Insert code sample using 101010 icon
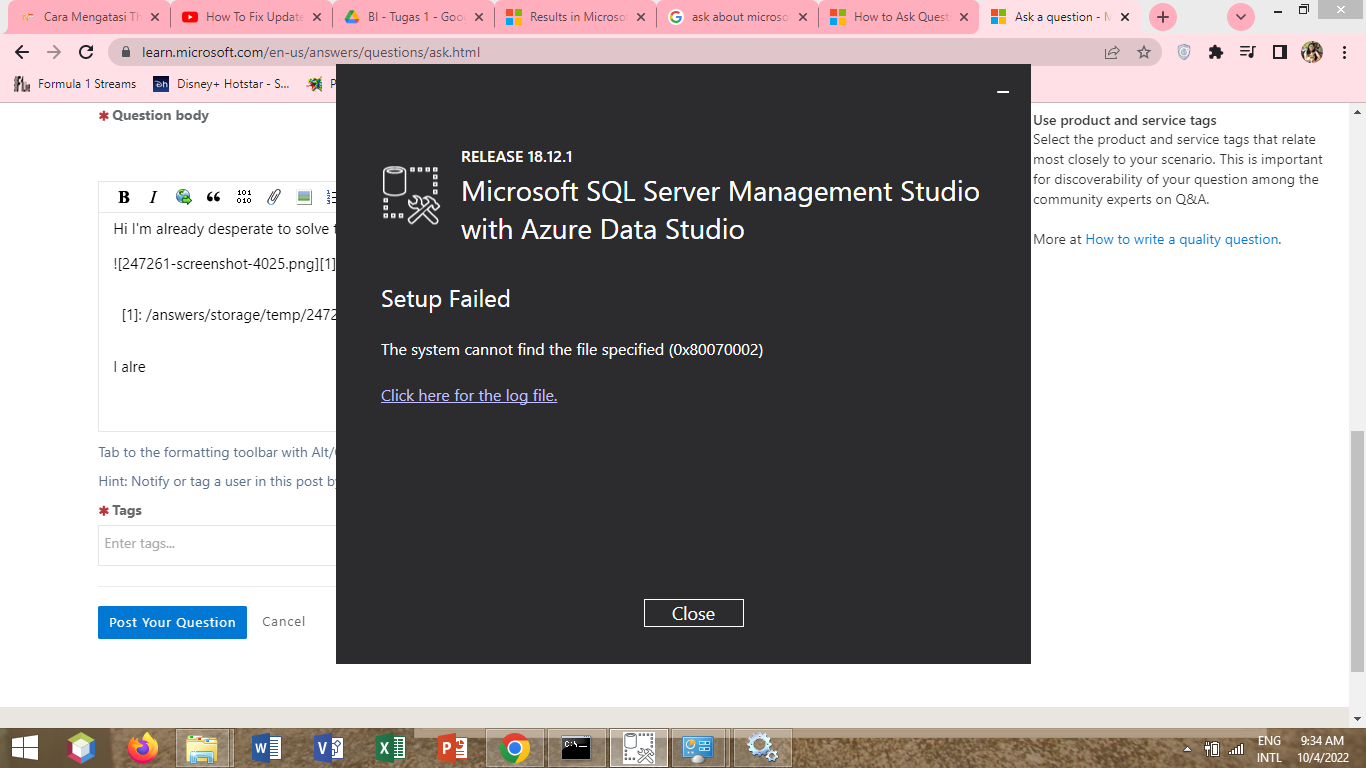The width and height of the screenshot is (1366, 768). (x=244, y=197)
